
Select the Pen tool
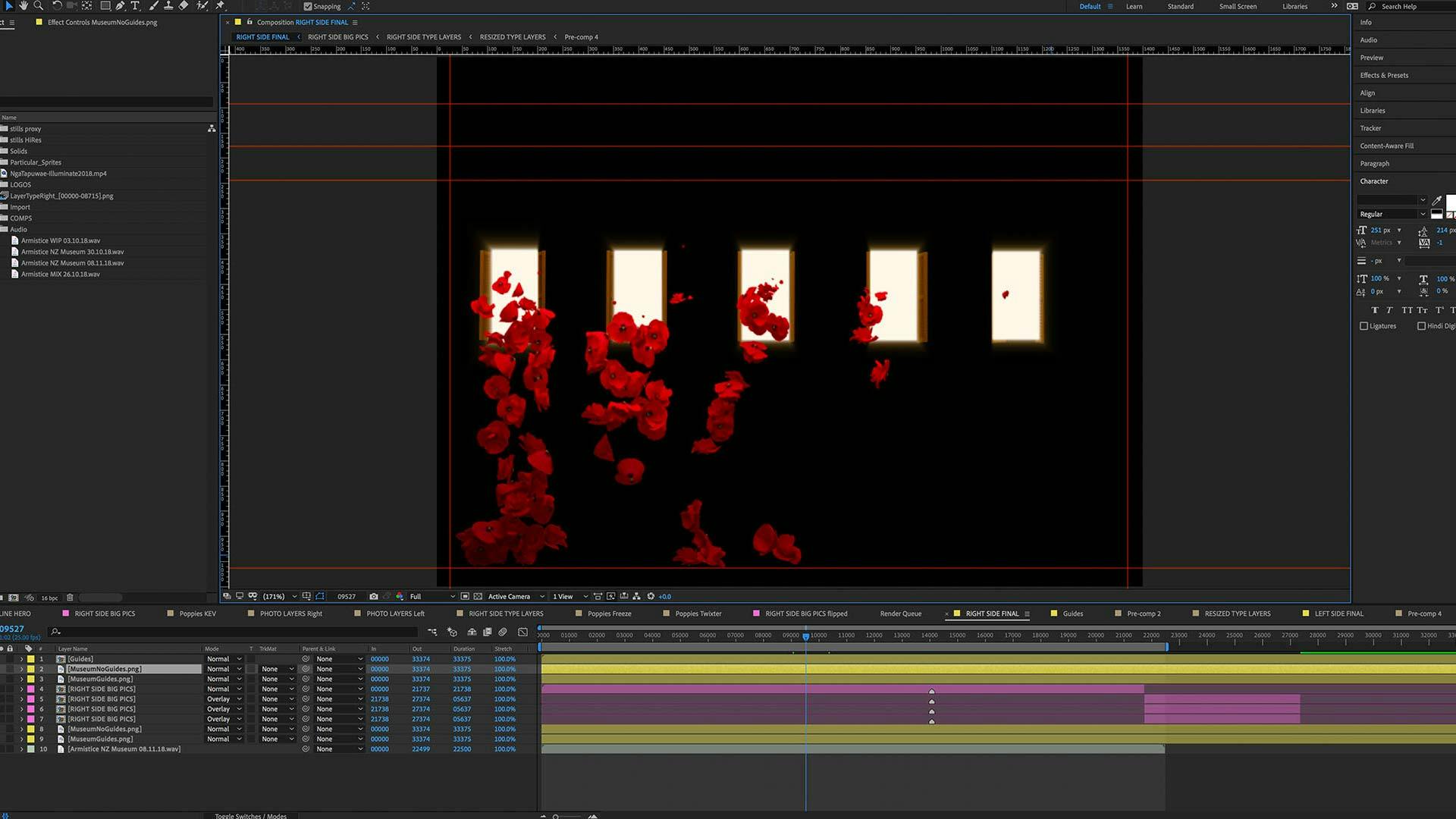pos(120,6)
